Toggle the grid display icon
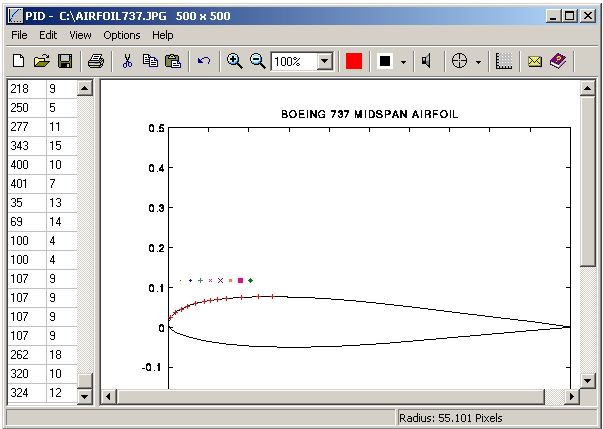The width and height of the screenshot is (603, 429). [x=504, y=61]
